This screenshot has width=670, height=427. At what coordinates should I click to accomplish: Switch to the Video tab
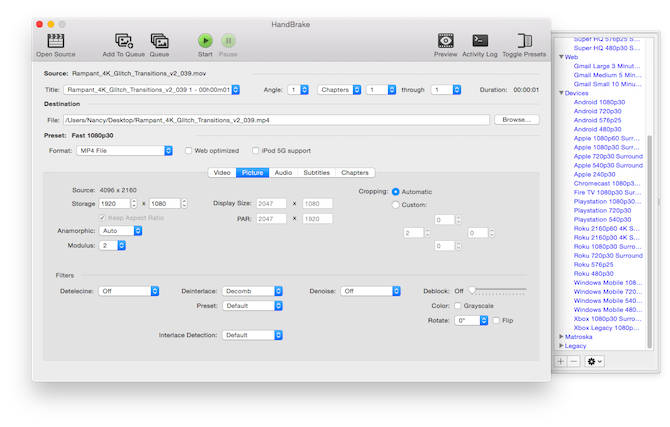tap(222, 173)
